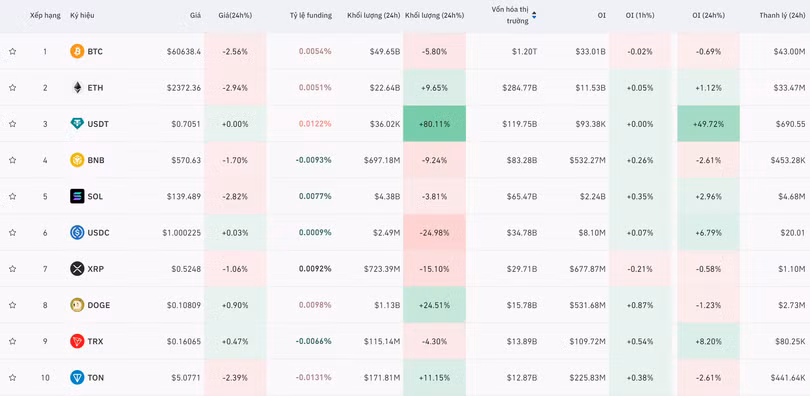Click the Toncoin TON logo
The image size is (810, 396).
click(77, 377)
